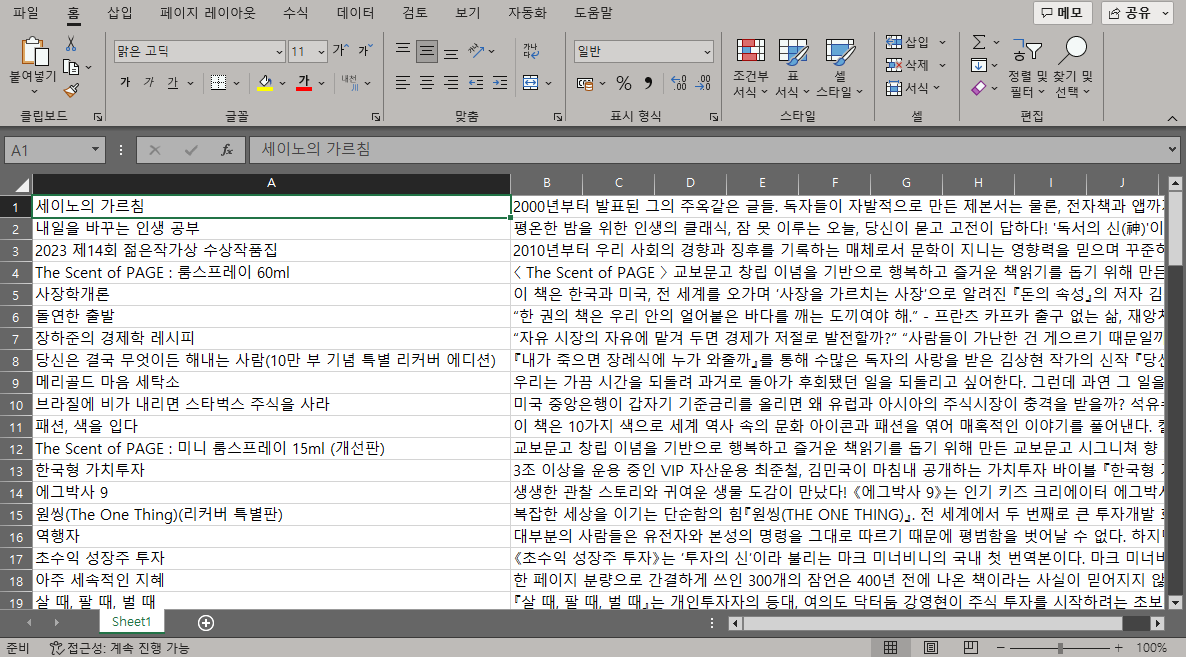The image size is (1186, 657).
Task: Apply red font color
Action: point(303,82)
